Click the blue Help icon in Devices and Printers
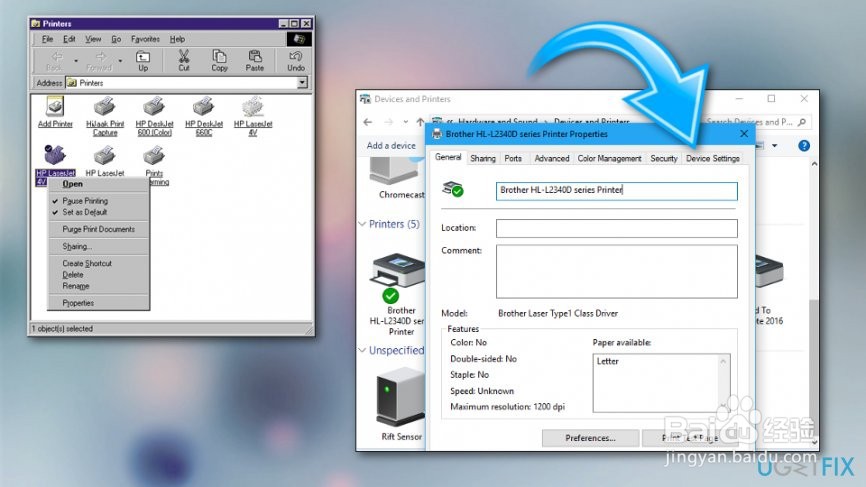866x487 pixels. [804, 146]
